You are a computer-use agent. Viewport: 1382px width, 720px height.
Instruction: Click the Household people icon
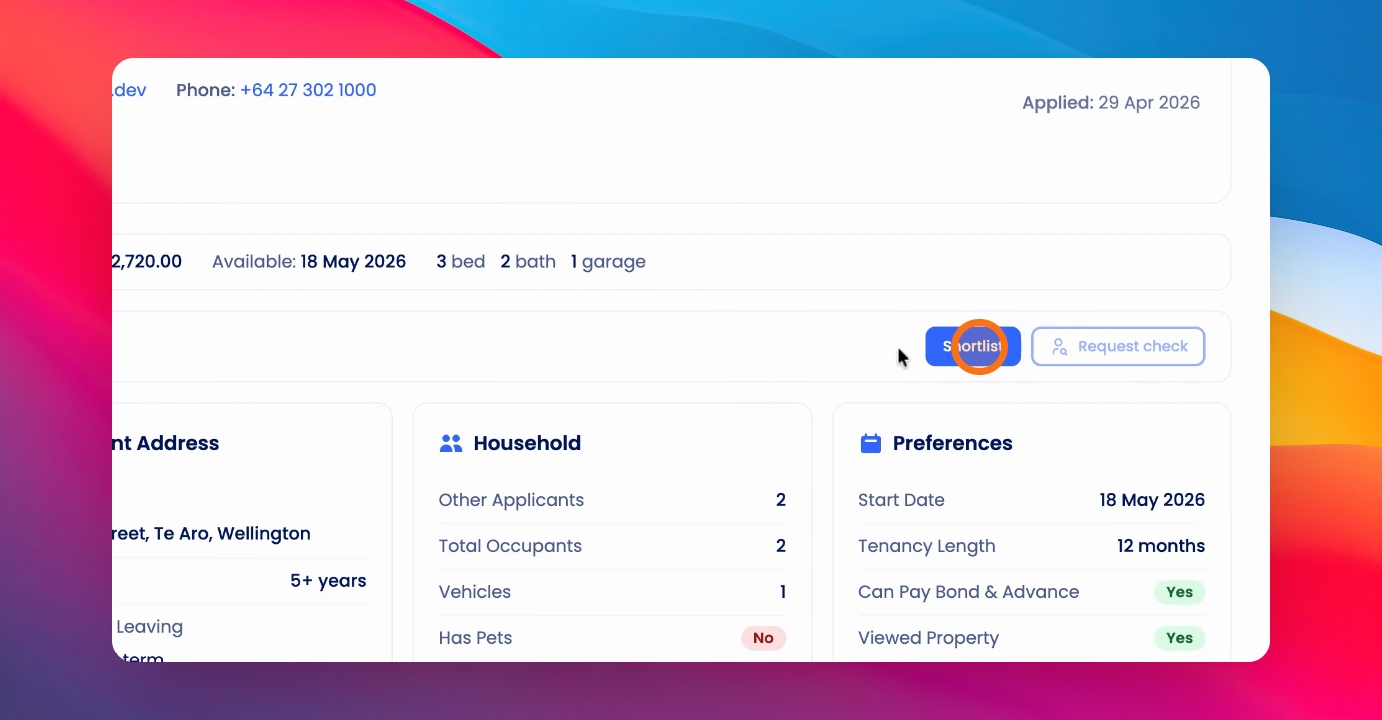click(x=451, y=443)
